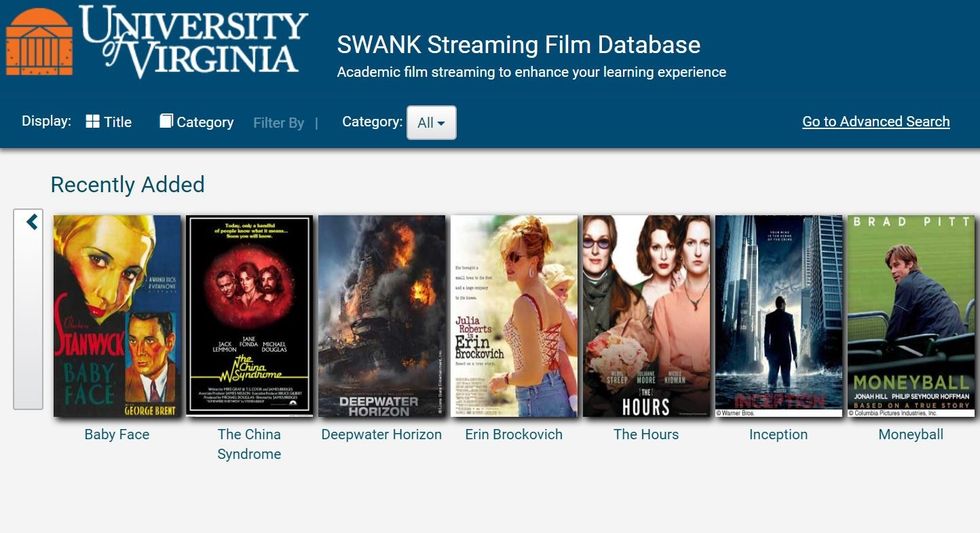980x533 pixels.
Task: Open the Erin Brockovich poster
Action: coord(514,316)
